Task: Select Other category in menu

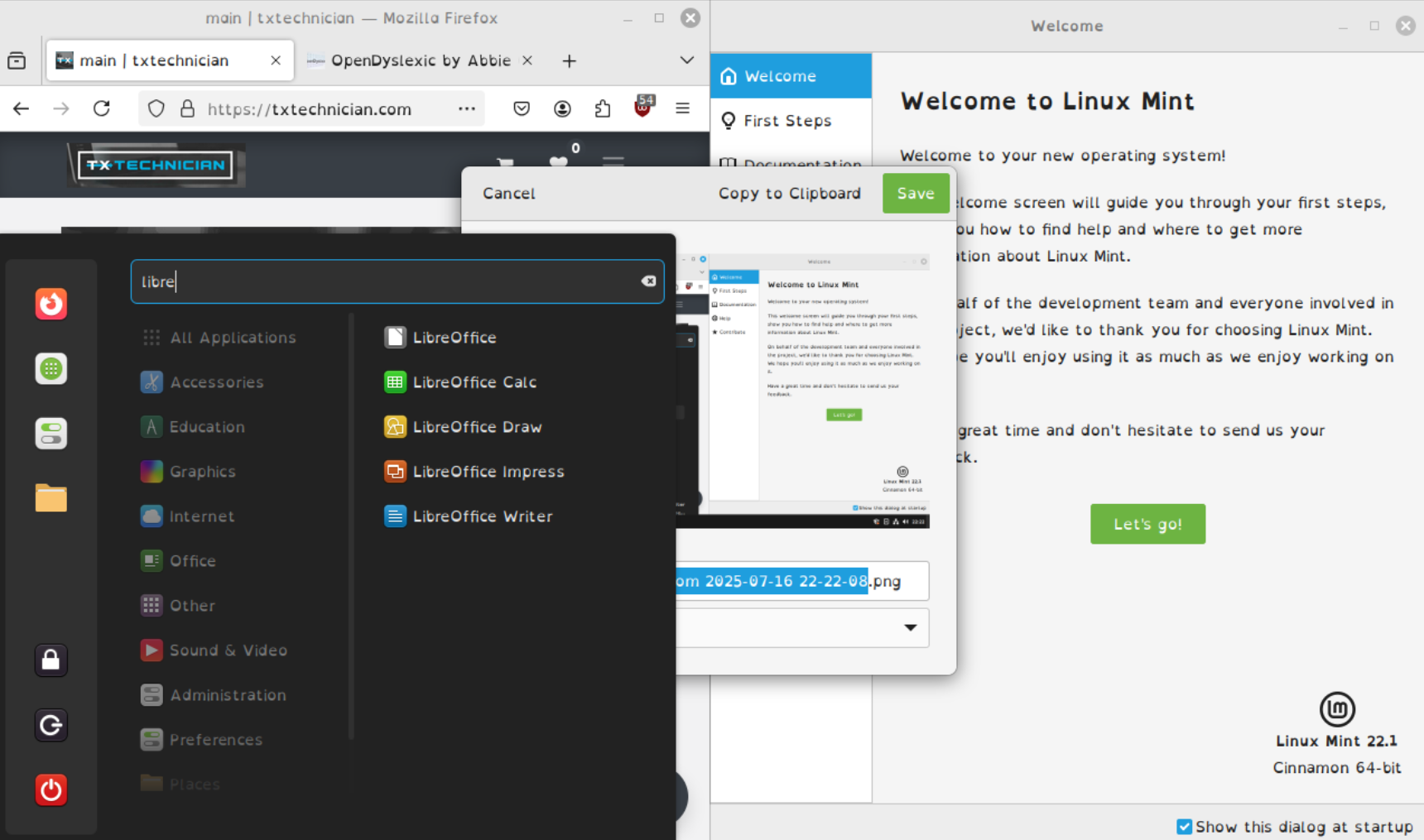Action: [178, 606]
